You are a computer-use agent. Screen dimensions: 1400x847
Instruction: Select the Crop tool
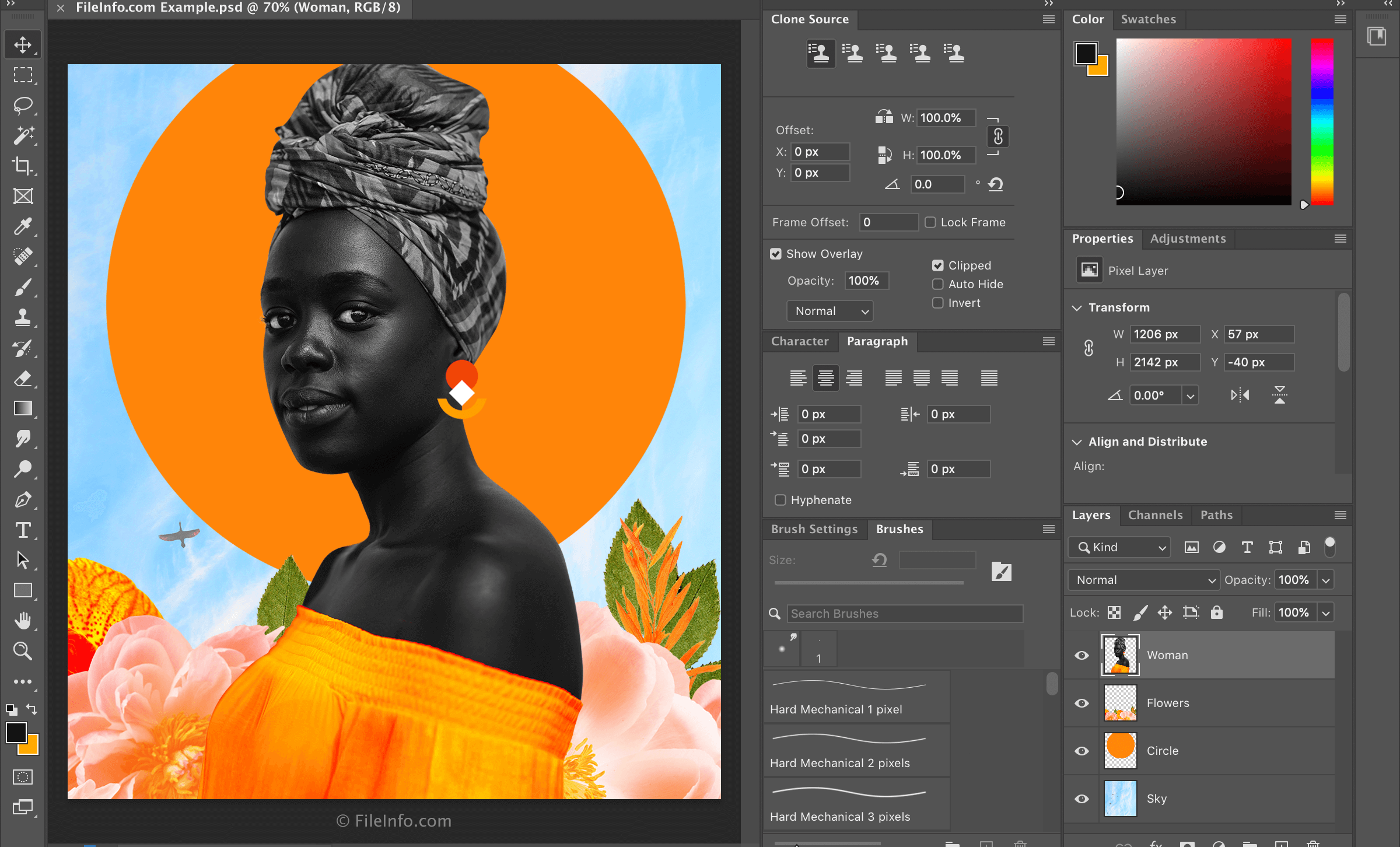point(23,166)
